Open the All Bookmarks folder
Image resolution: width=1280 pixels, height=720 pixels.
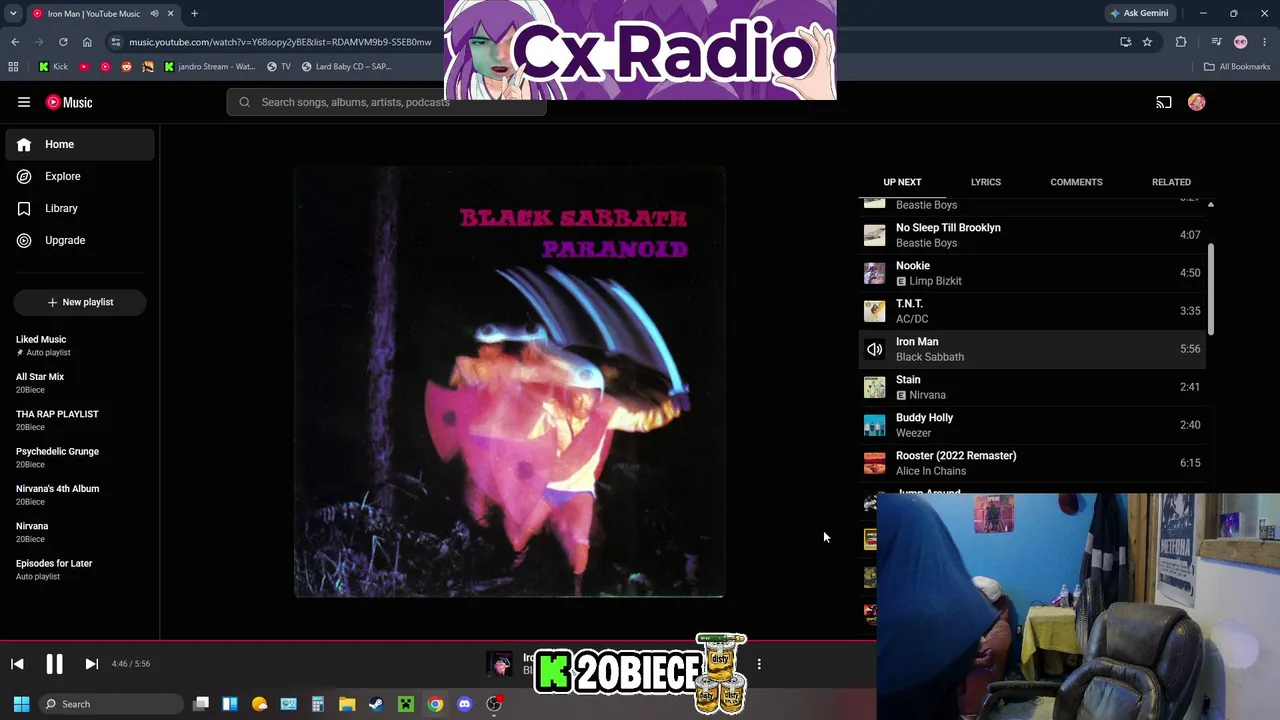tap(1237, 67)
